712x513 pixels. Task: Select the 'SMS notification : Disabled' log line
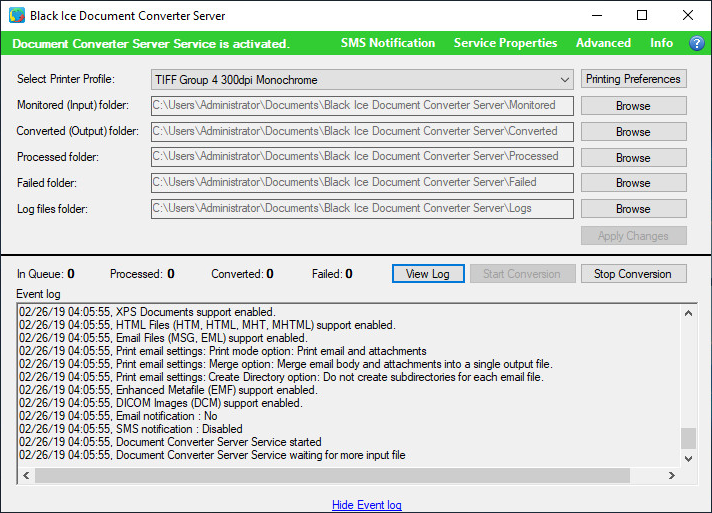(131, 429)
